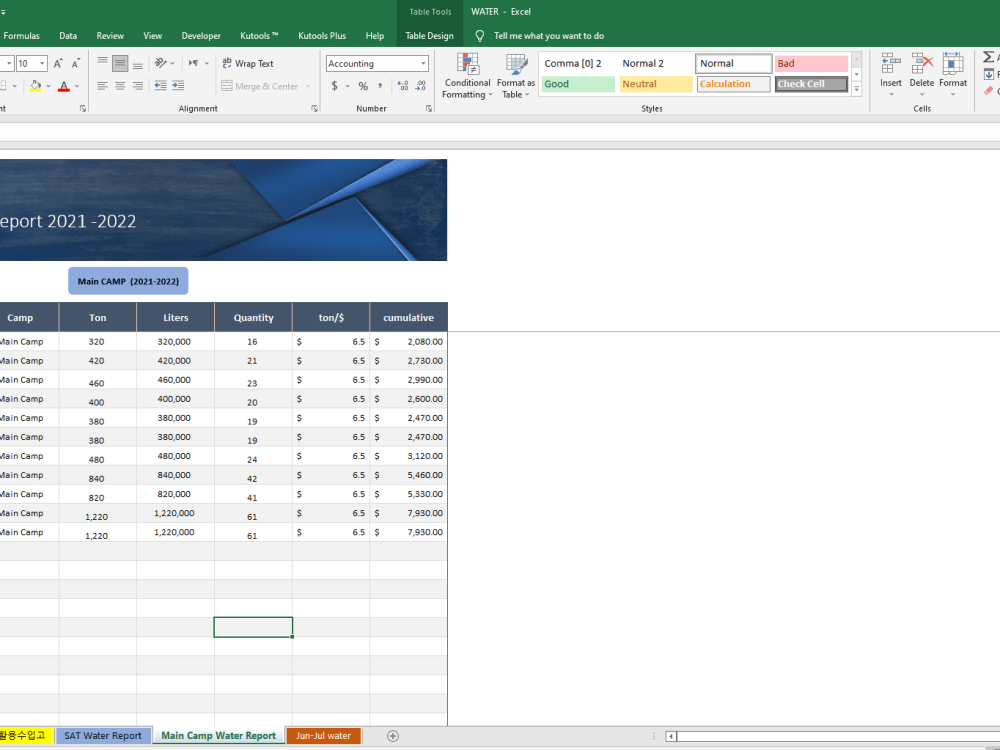Apply the Normal cell style
The image size is (1000, 750).
733,63
